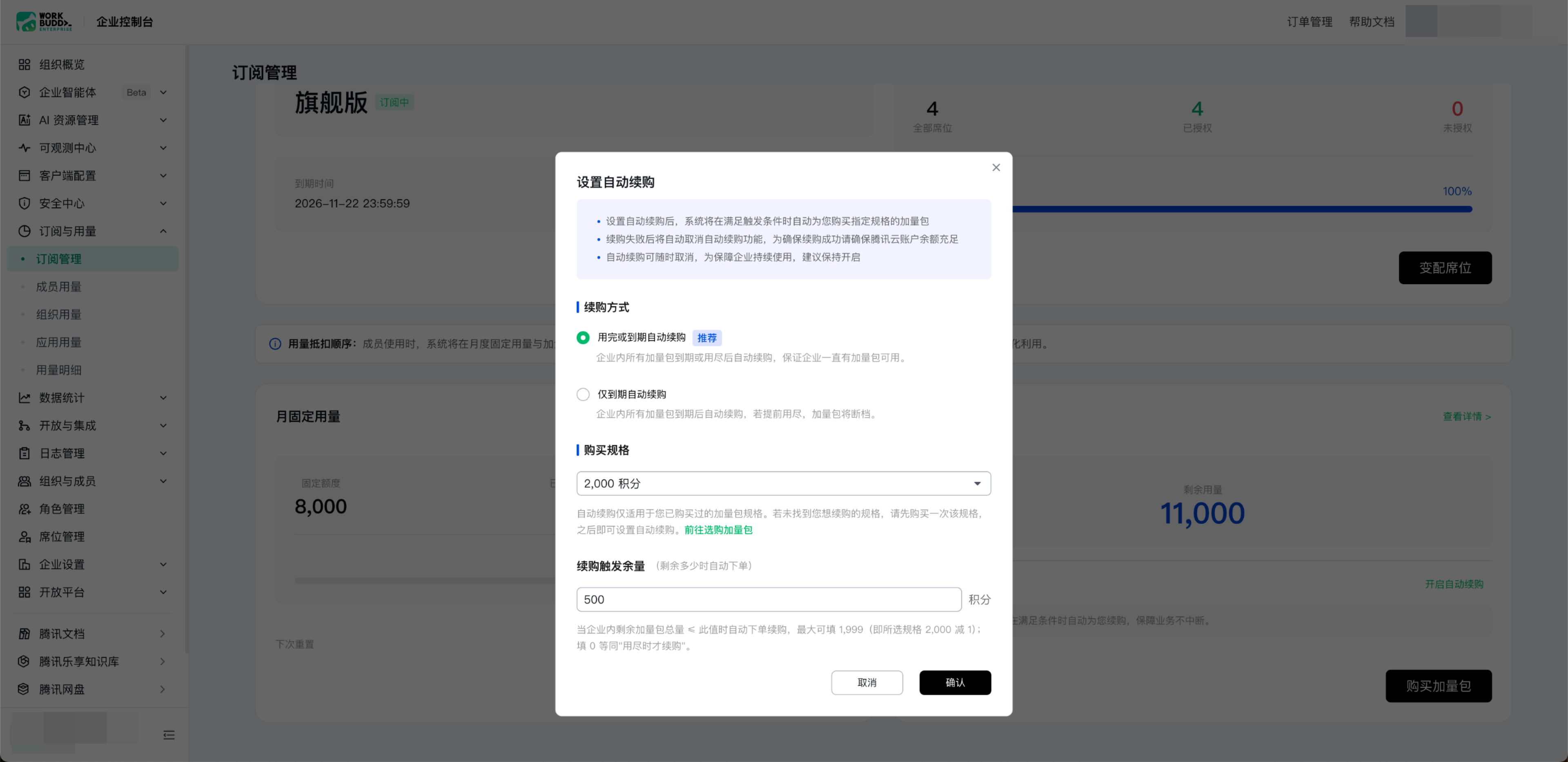Click the info icon beside 用量抵扣顺序
Viewport: 1568px width, 762px height.
tap(275, 344)
